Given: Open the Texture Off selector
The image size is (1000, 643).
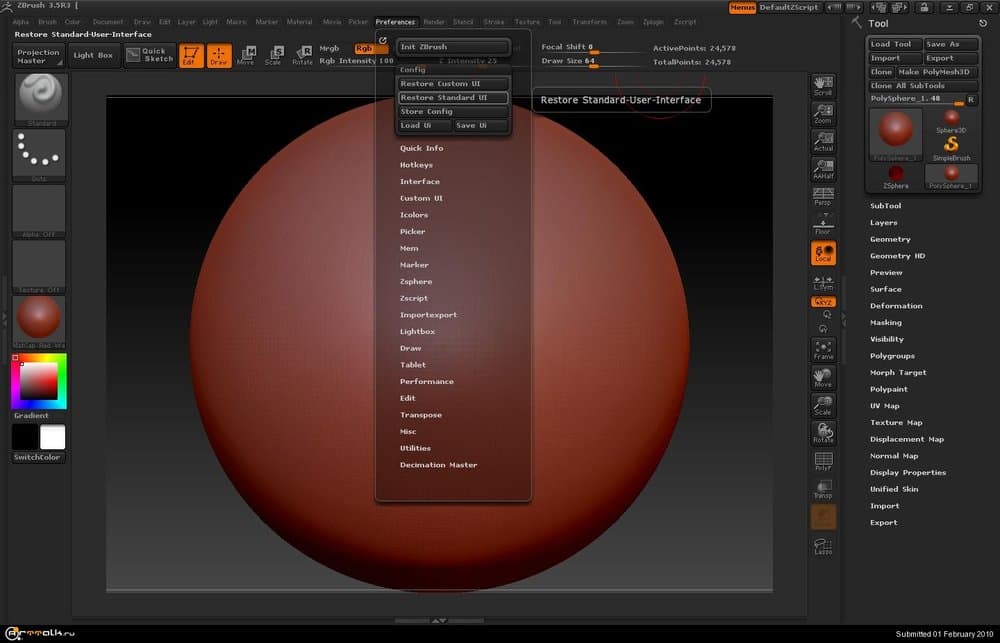Looking at the screenshot, I should (39, 266).
